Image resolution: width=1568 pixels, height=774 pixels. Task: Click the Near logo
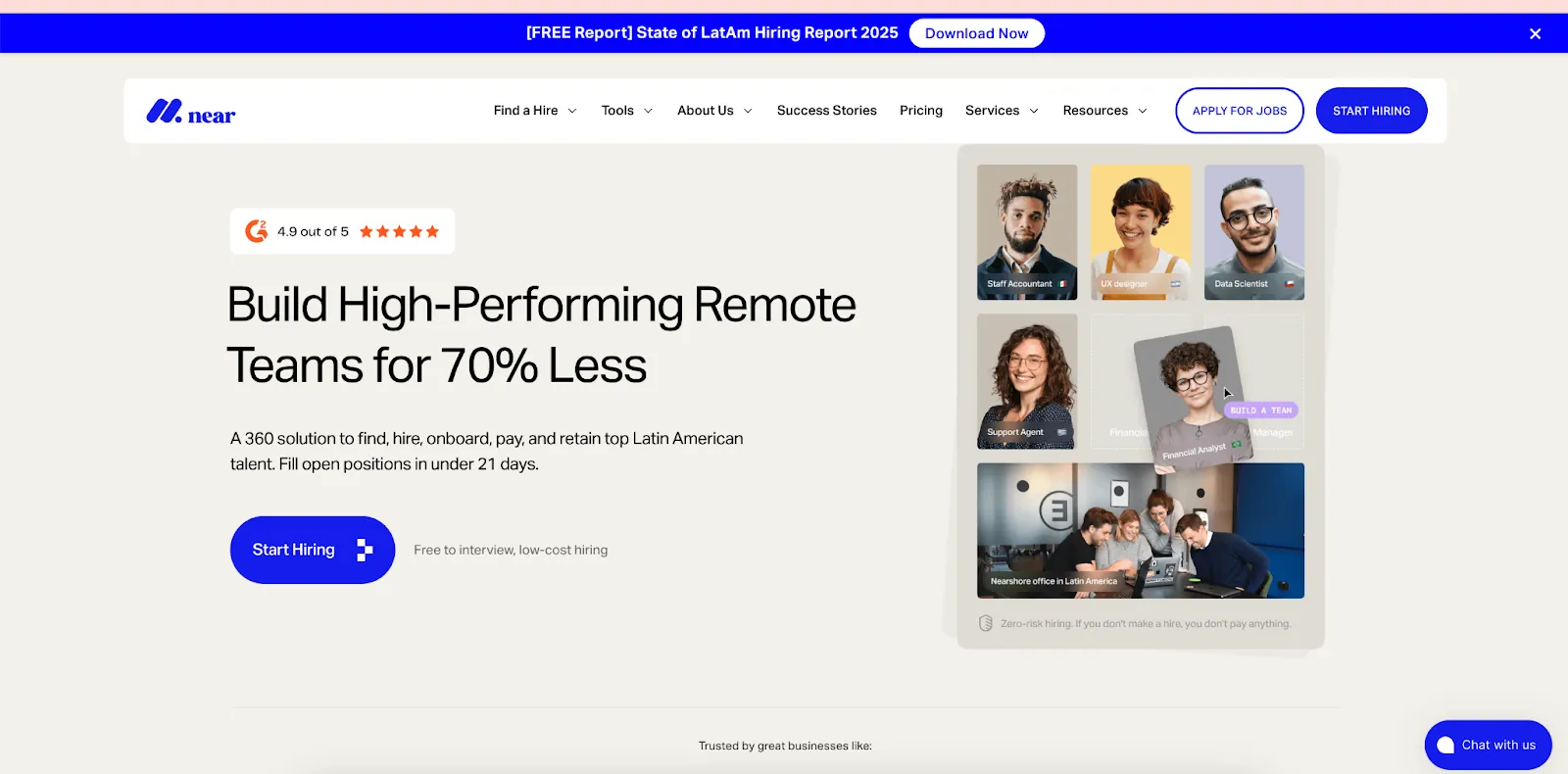pyautogui.click(x=191, y=112)
